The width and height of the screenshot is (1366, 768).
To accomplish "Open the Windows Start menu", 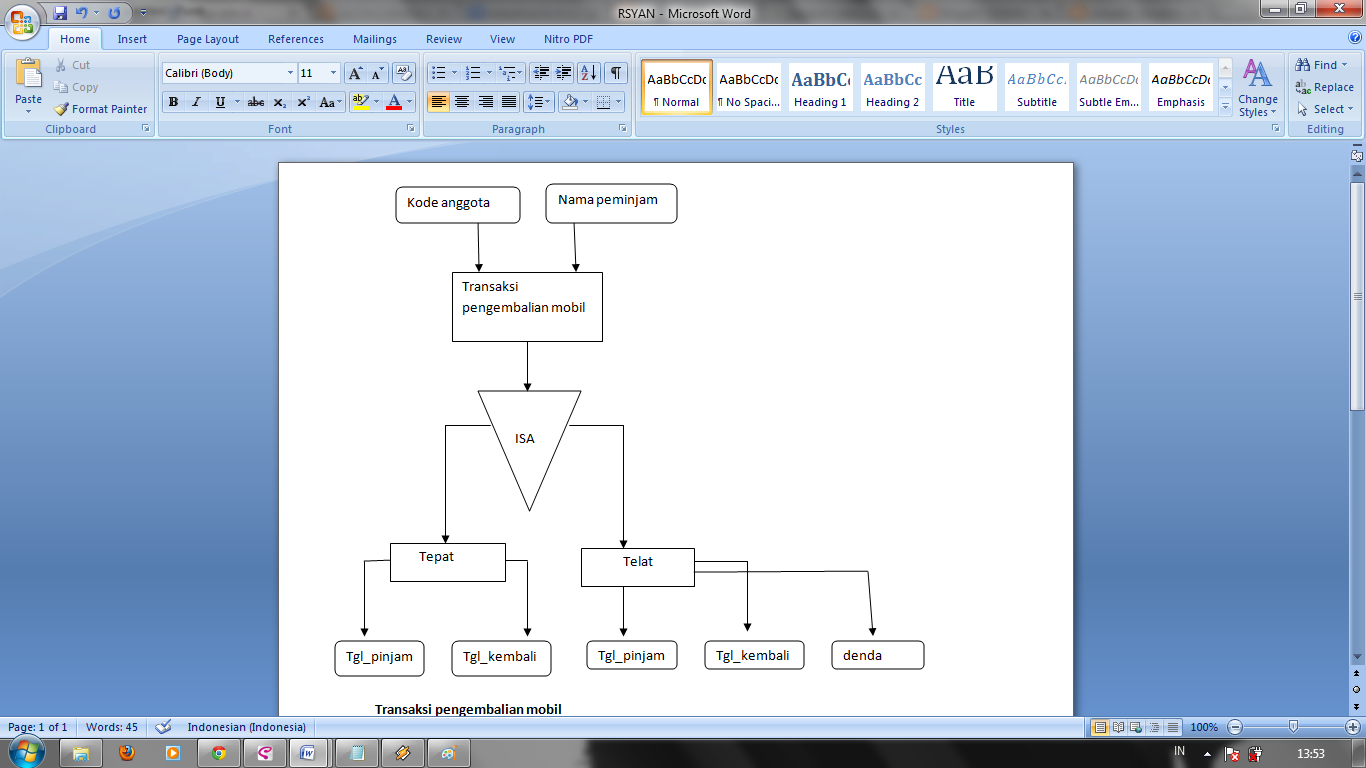I will coord(26,752).
